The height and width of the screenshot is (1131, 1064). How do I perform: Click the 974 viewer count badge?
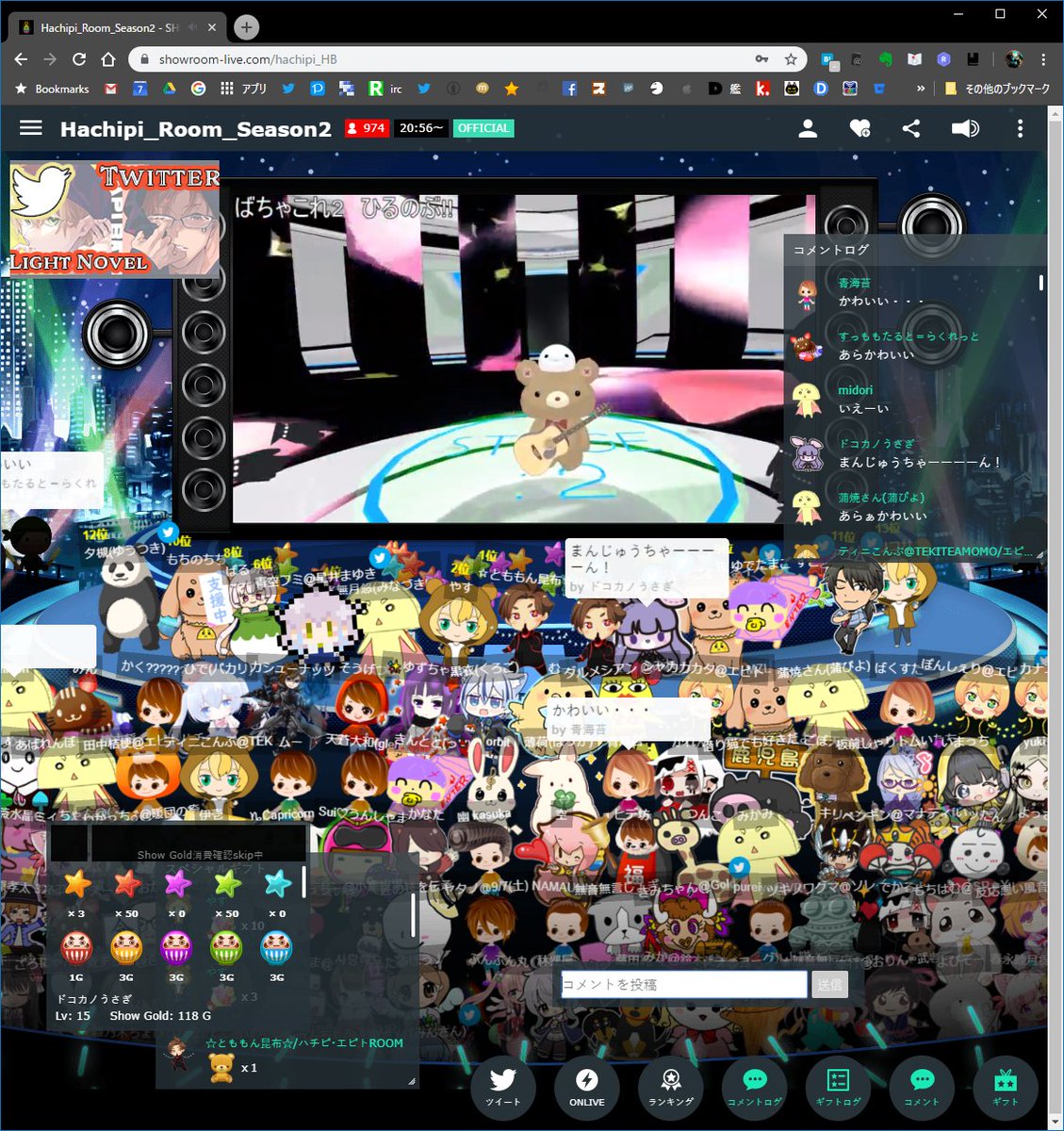pyautogui.click(x=366, y=128)
